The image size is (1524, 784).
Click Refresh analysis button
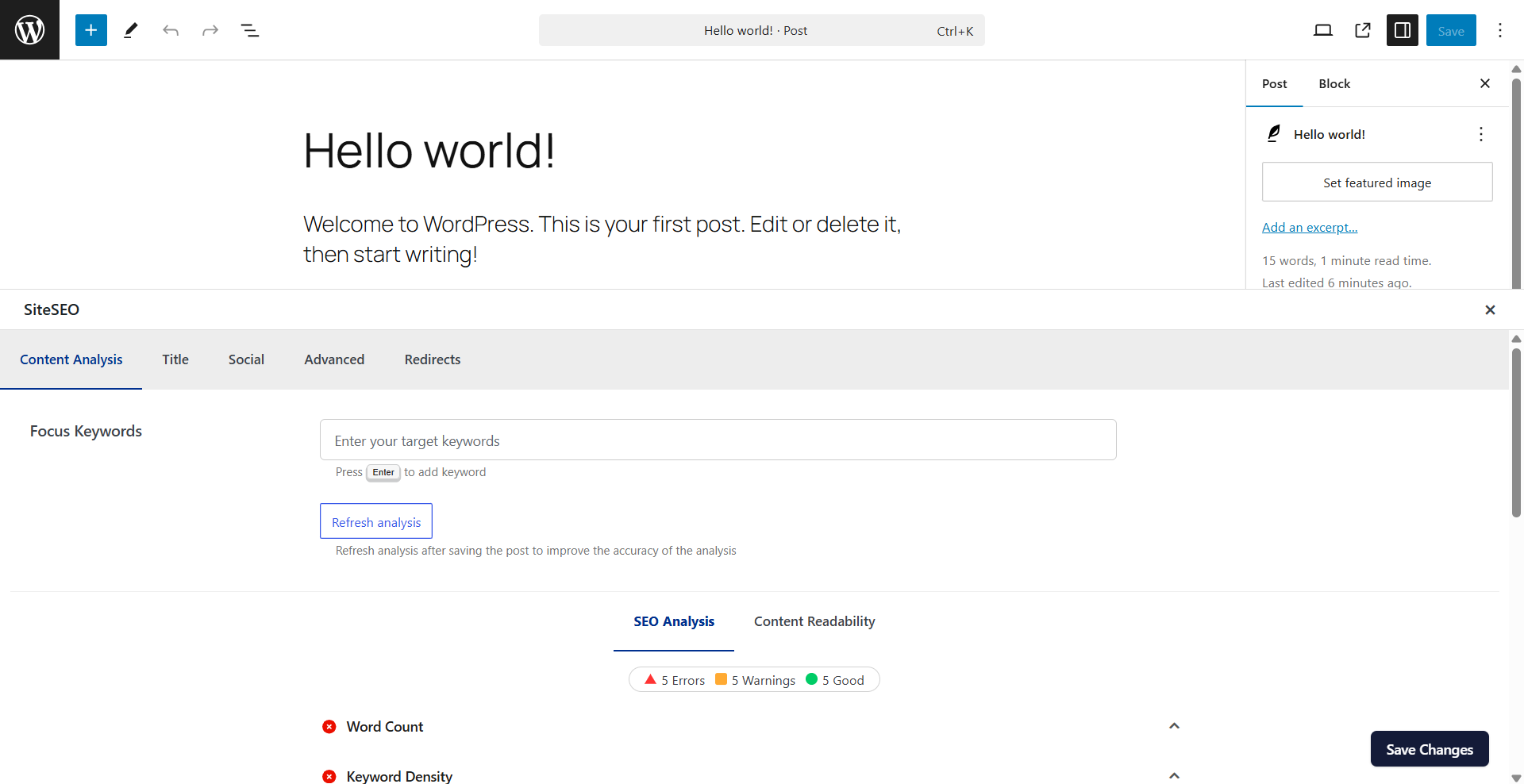pyautogui.click(x=376, y=521)
